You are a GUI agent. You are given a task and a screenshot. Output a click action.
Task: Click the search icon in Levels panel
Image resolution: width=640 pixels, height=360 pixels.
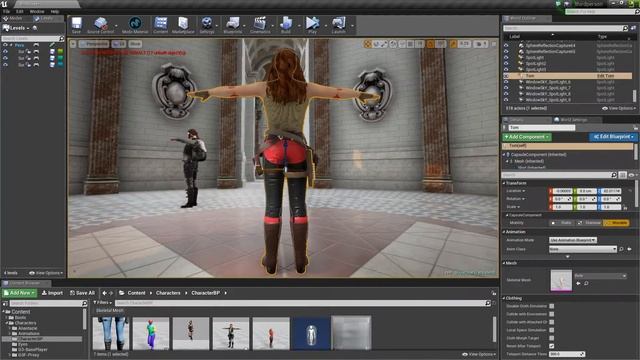coord(62,38)
